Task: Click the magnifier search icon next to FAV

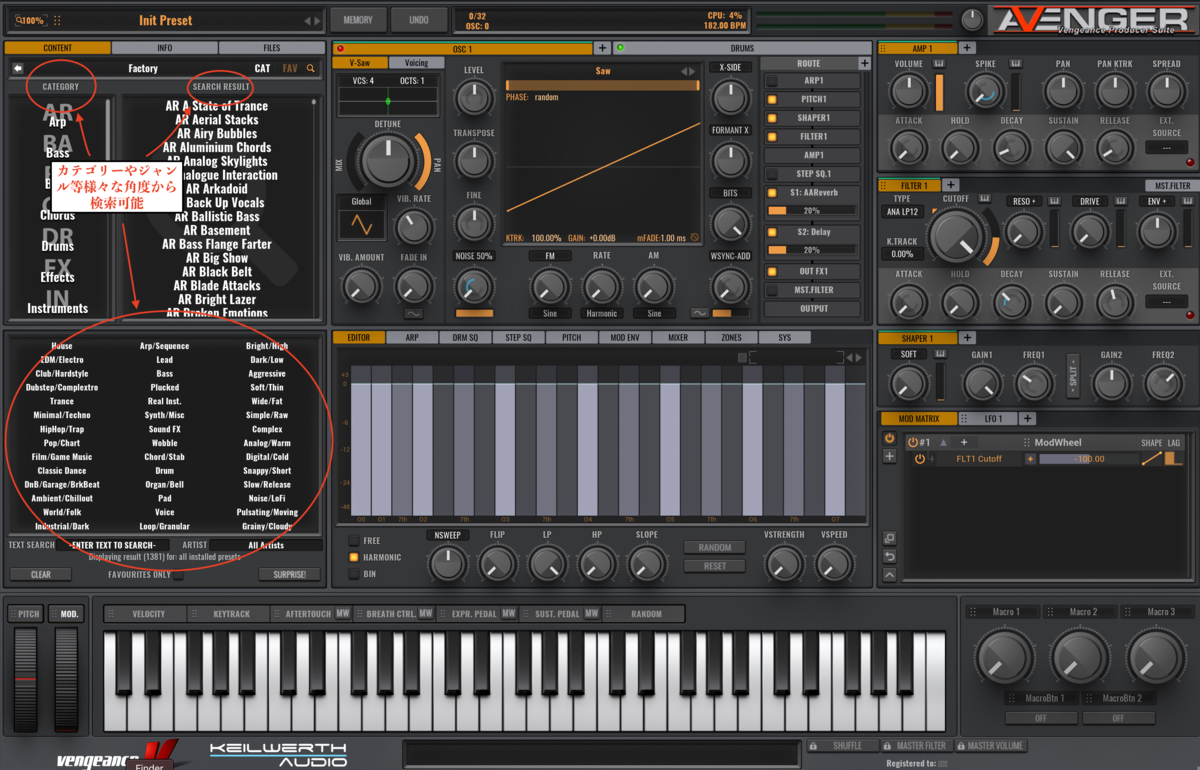Action: click(x=311, y=69)
